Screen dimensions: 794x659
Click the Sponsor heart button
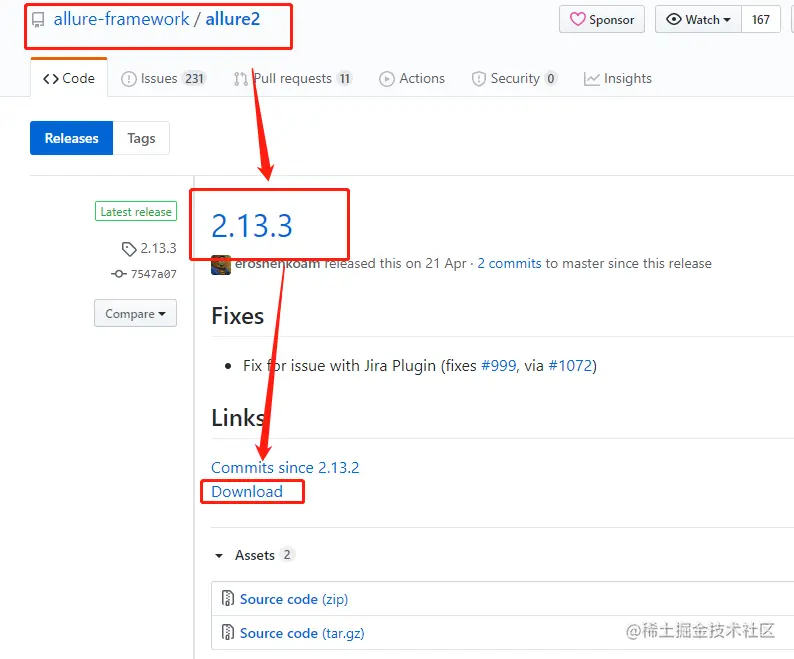click(x=602, y=19)
